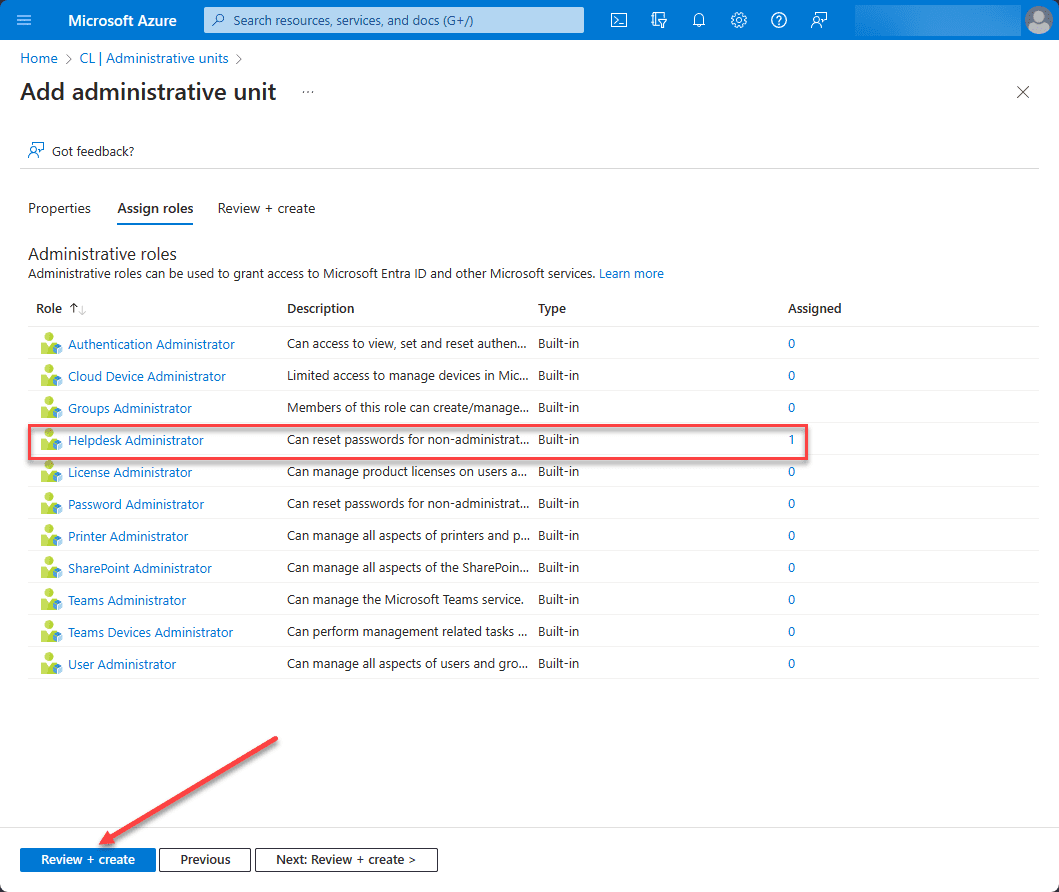Click 'Can manage product licenses on users' description
This screenshot has width=1059, height=892.
407,472
